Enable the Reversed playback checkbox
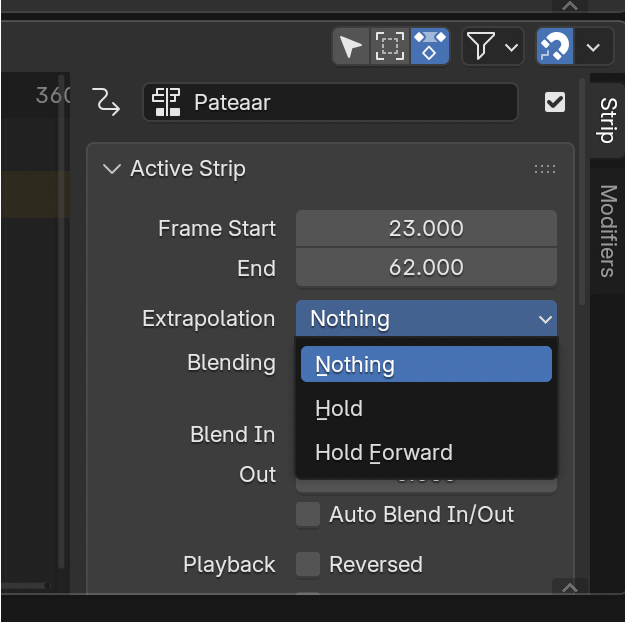The height and width of the screenshot is (622, 626). [x=309, y=565]
